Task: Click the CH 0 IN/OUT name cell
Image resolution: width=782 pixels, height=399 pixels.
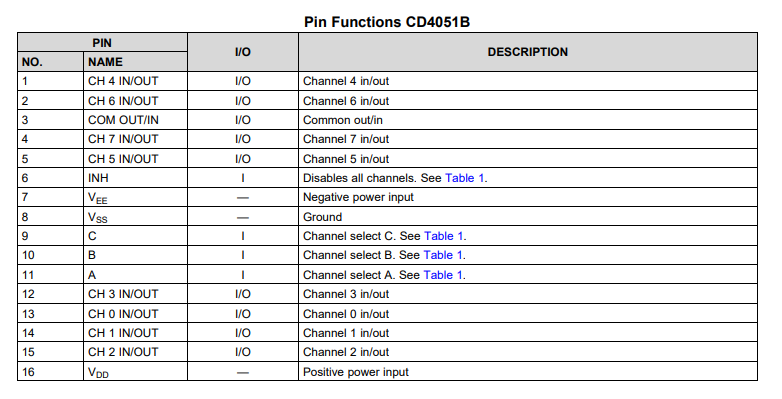Action: pyautogui.click(x=135, y=314)
